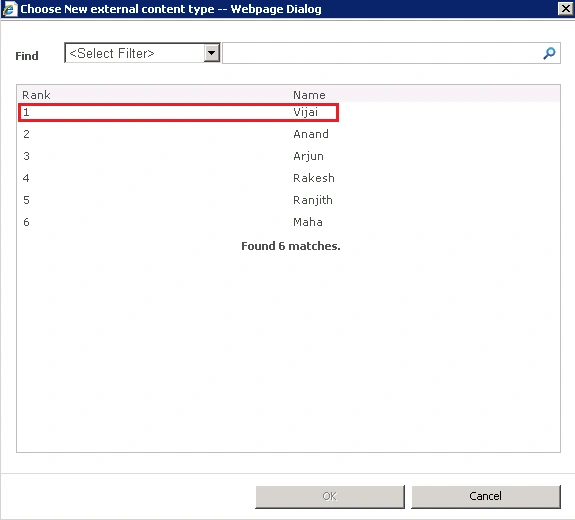Click the dialog title 'Choose New external content type'

point(117,9)
